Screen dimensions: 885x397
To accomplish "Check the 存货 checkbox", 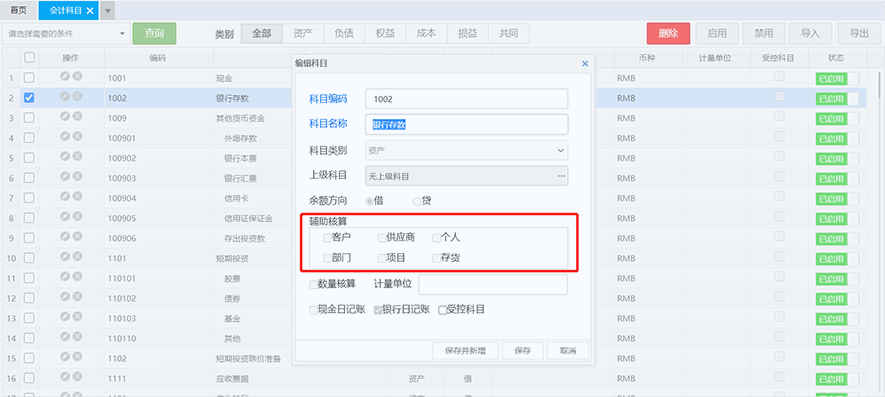I will pyautogui.click(x=436, y=258).
